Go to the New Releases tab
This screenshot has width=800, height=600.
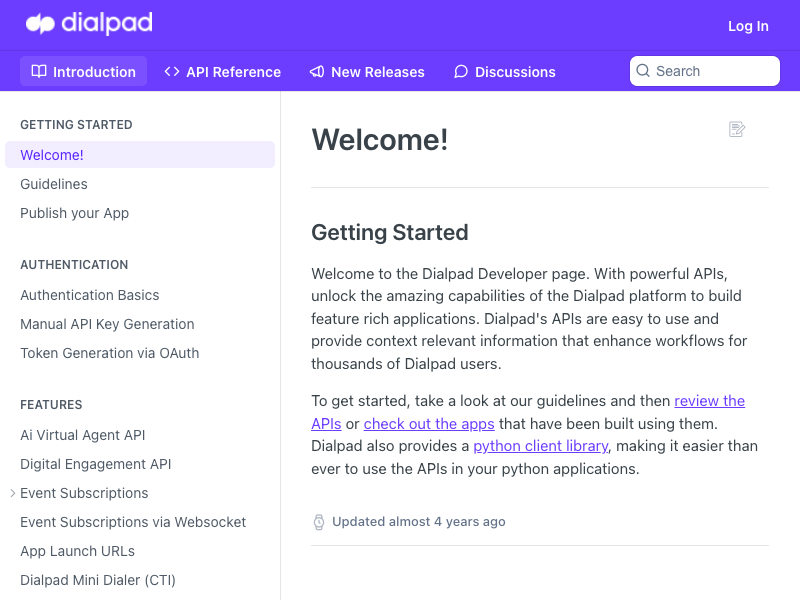(x=367, y=71)
